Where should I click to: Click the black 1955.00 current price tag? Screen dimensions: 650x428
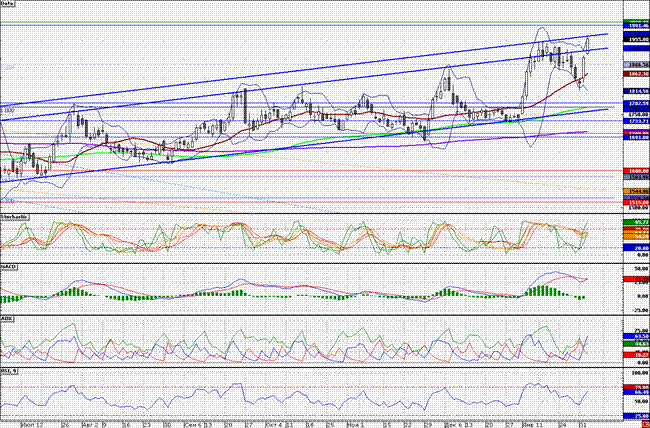pyautogui.click(x=636, y=39)
